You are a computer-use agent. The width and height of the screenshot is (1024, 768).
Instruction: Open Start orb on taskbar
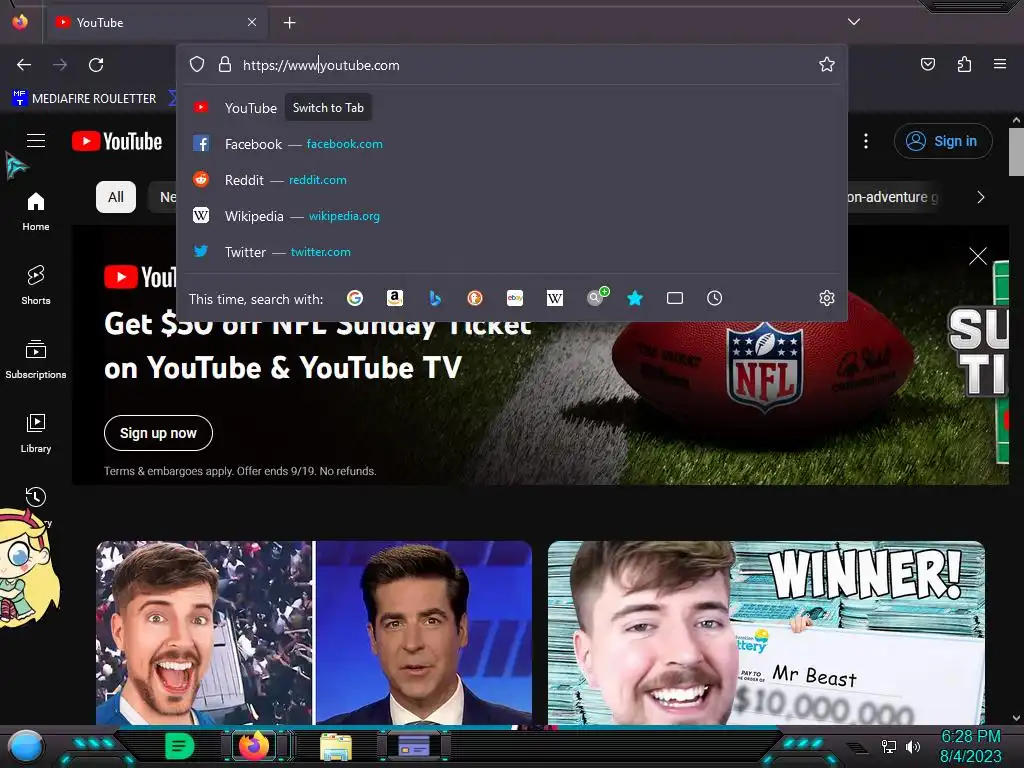coord(26,746)
